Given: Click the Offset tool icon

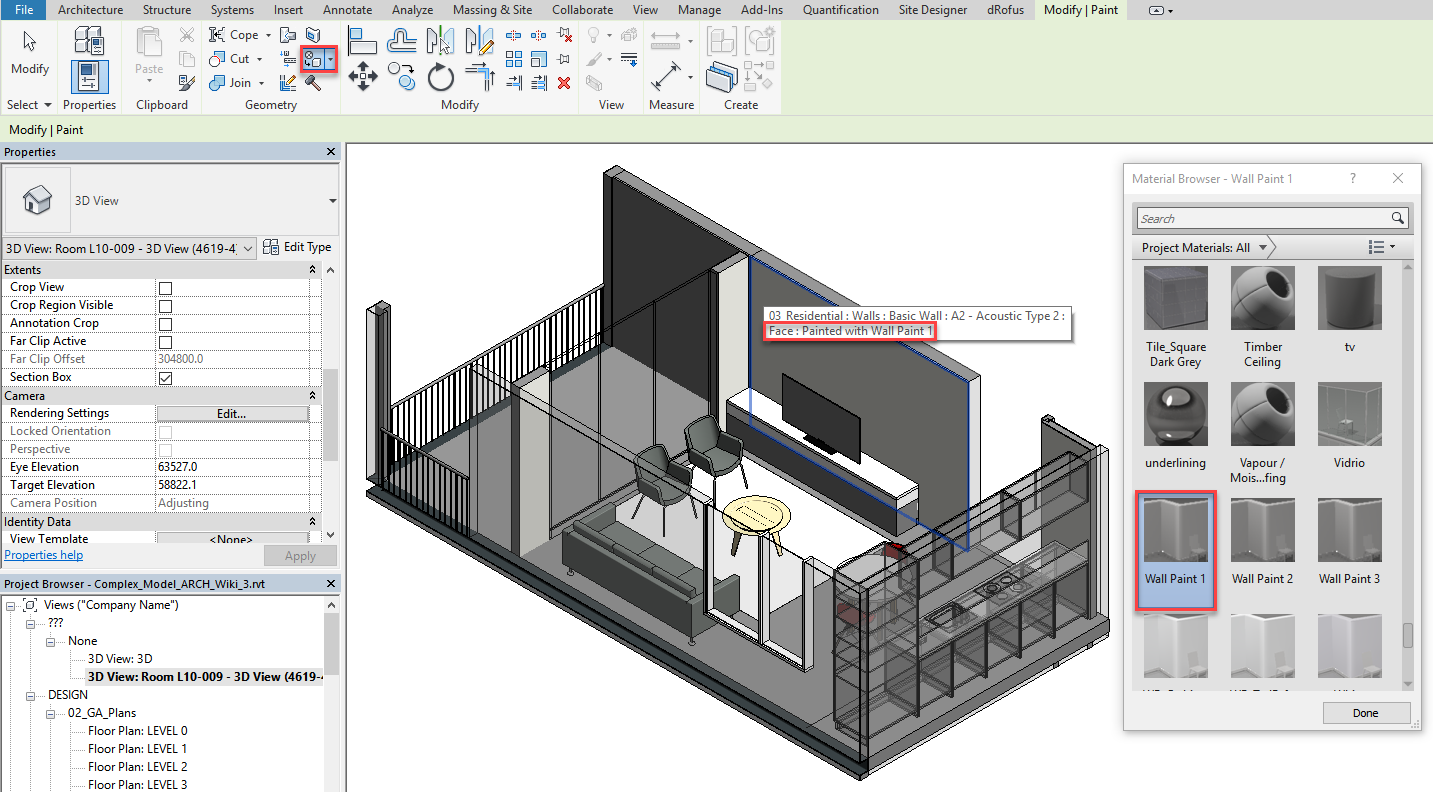Looking at the screenshot, I should [x=402, y=41].
